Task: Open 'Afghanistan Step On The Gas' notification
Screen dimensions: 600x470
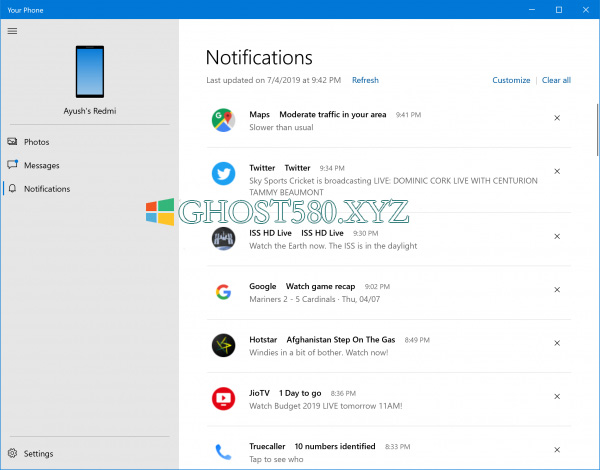Action: [x=341, y=339]
